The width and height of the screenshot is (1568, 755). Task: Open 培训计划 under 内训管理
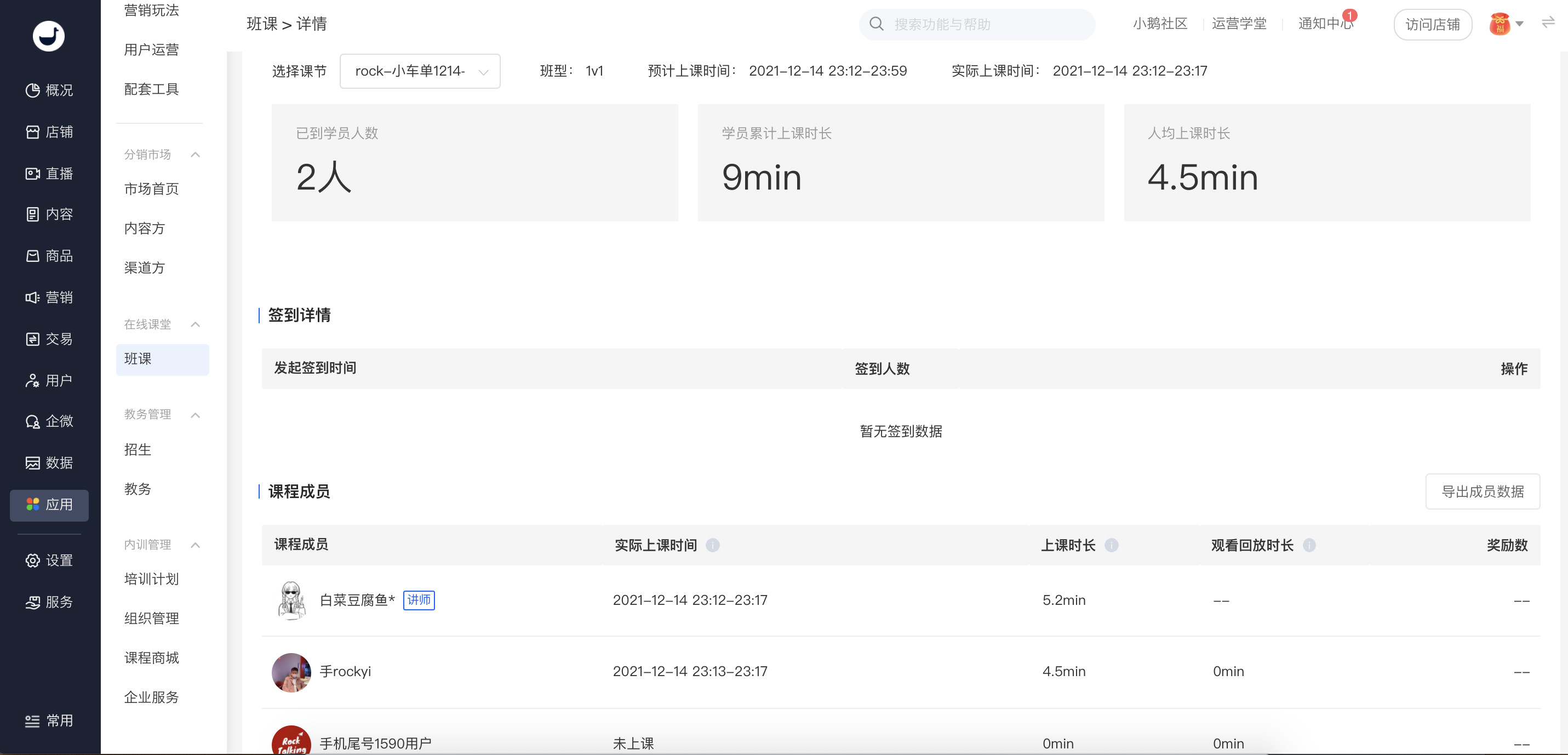click(x=152, y=579)
